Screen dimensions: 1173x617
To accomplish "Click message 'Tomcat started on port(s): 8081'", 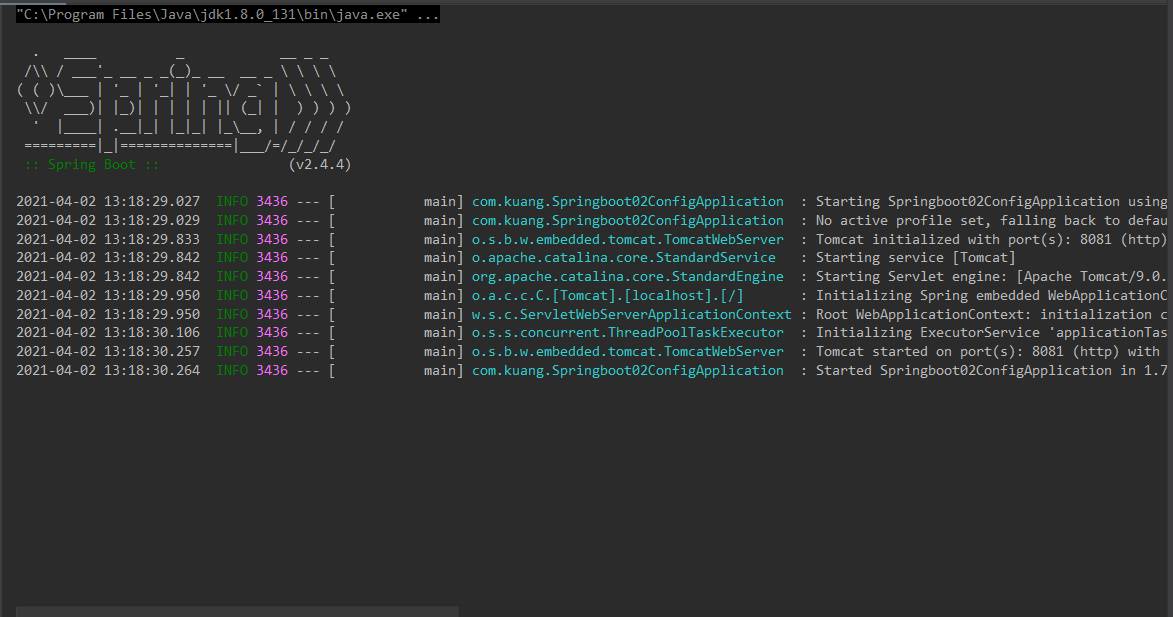I will [940, 352].
